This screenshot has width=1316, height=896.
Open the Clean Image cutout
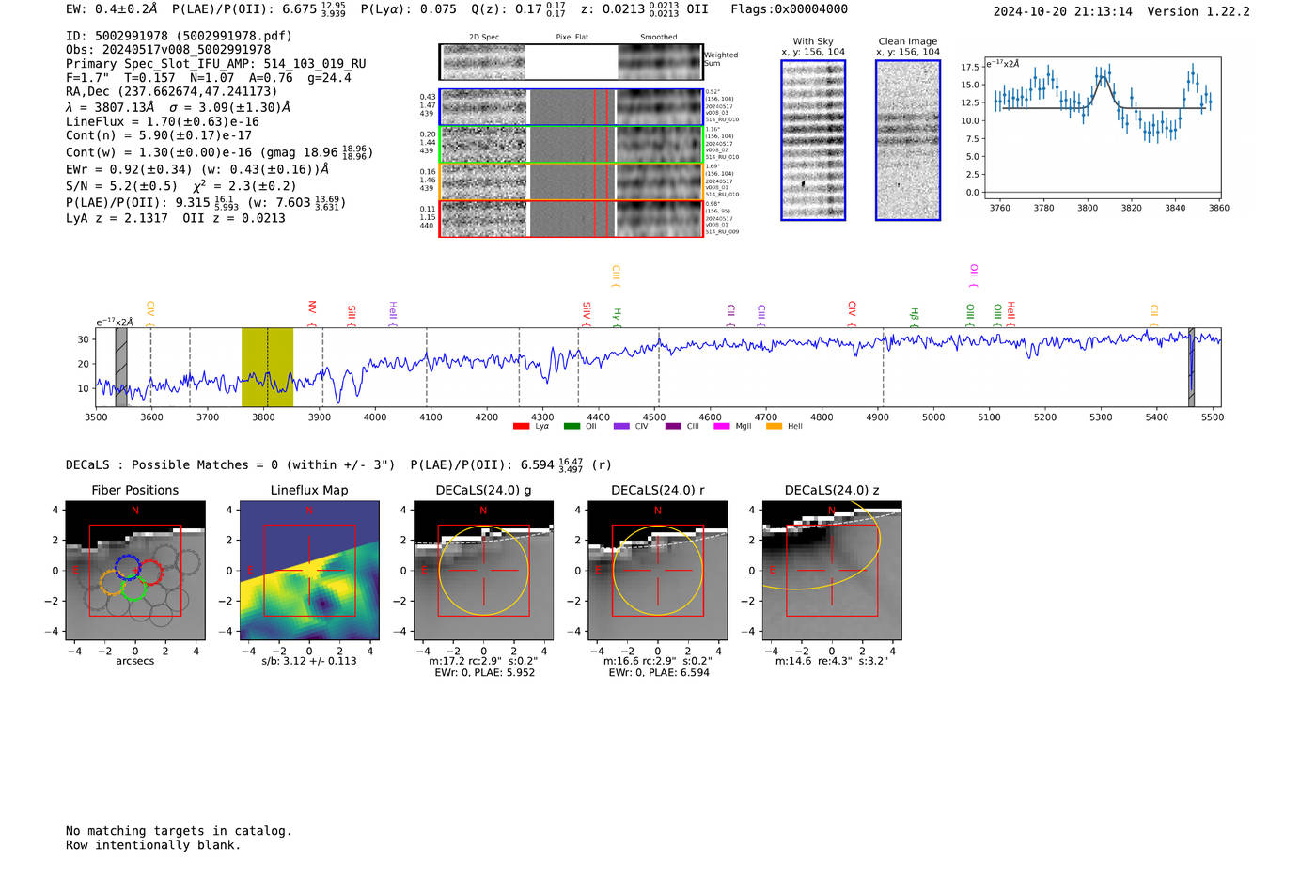[908, 140]
